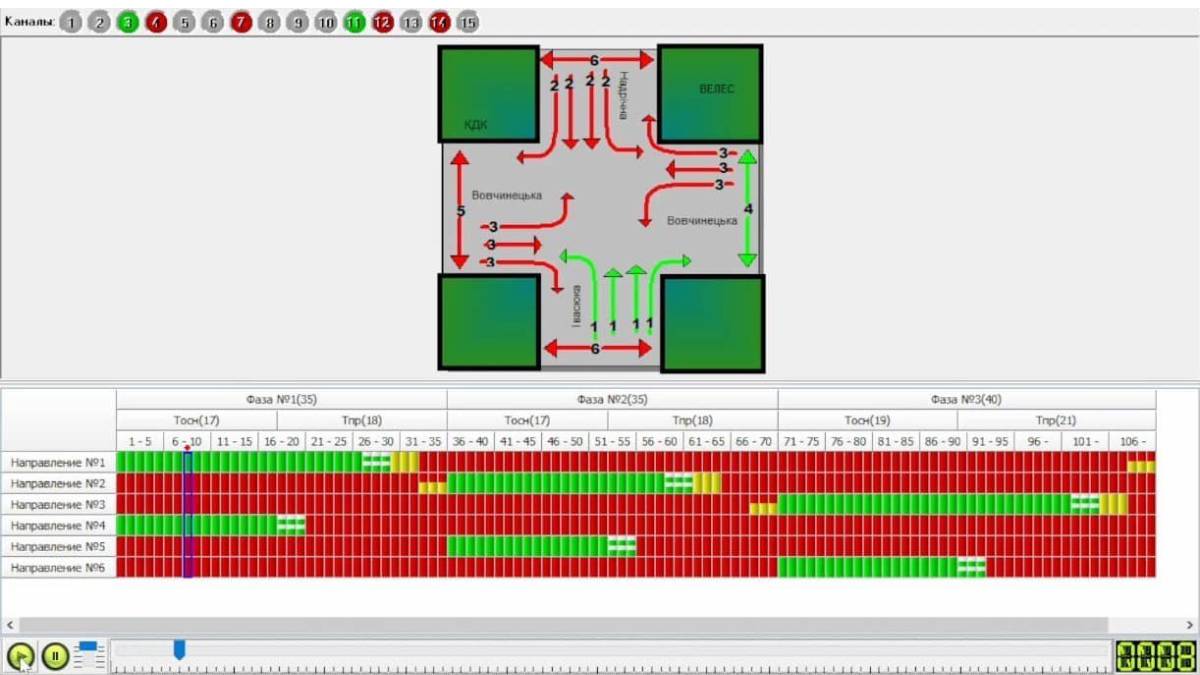Screen dimensions: 1200x675
Task: Click the Направление №1 row label
Action: pyautogui.click(x=58, y=462)
